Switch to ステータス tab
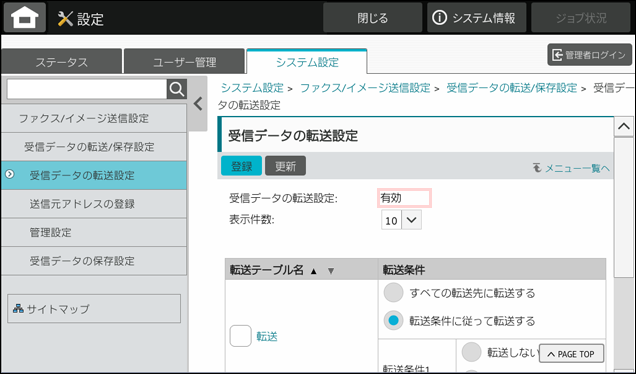The width and height of the screenshot is (636, 374). click(x=62, y=62)
